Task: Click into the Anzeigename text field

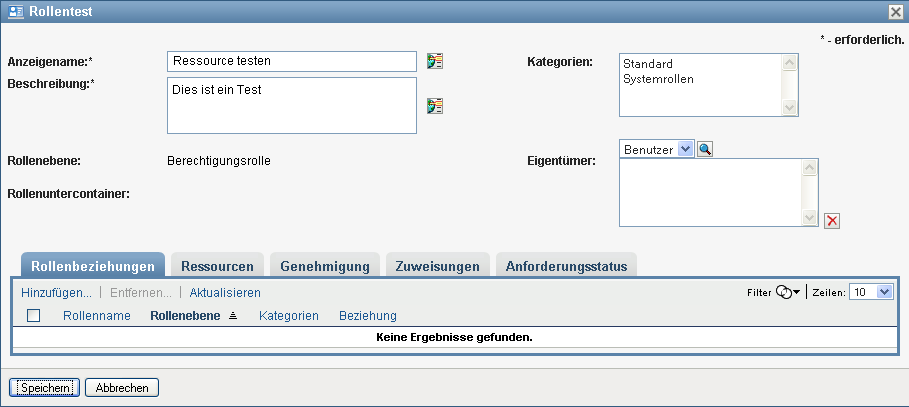Action: point(291,61)
